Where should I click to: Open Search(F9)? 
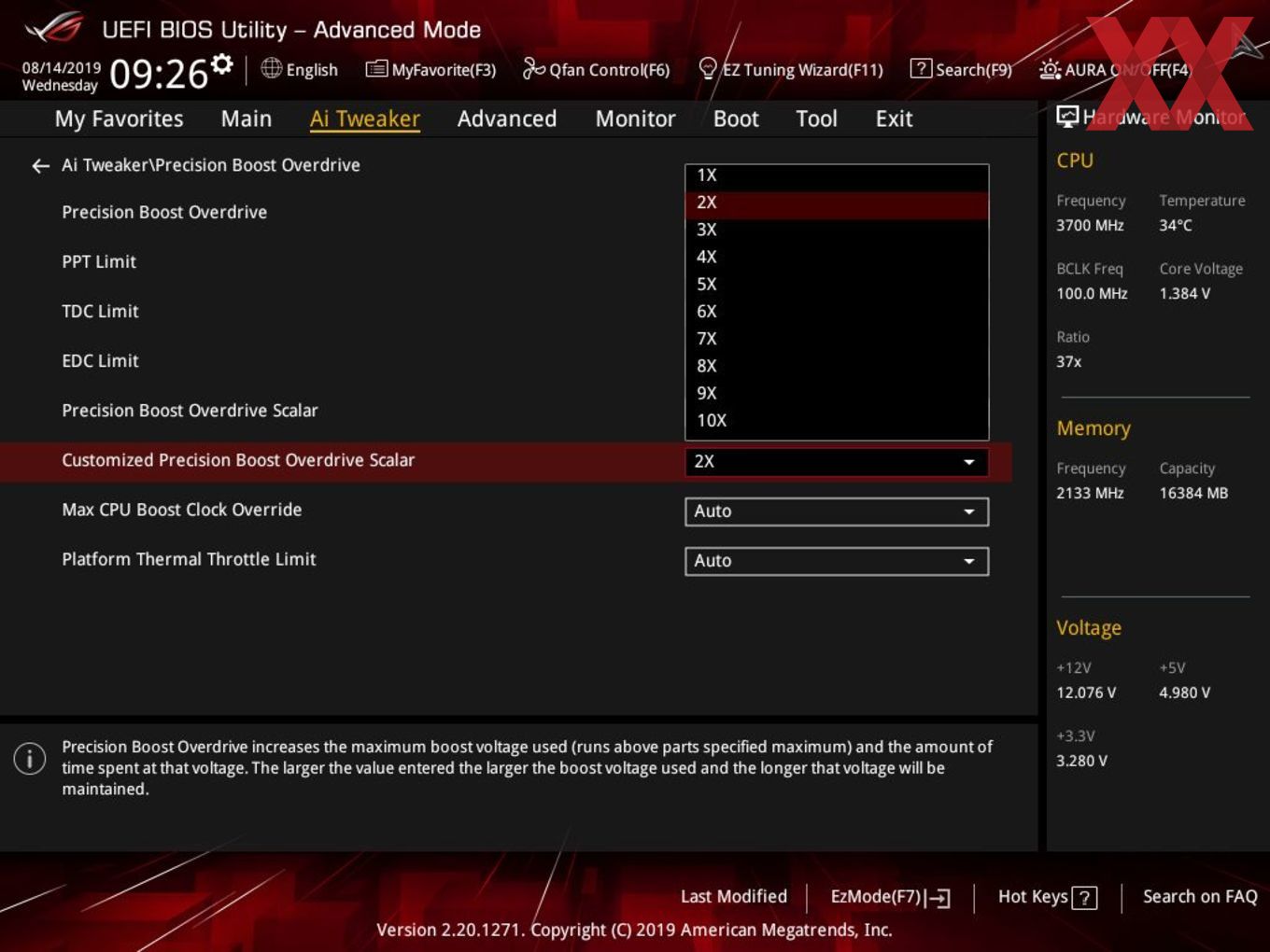961,69
